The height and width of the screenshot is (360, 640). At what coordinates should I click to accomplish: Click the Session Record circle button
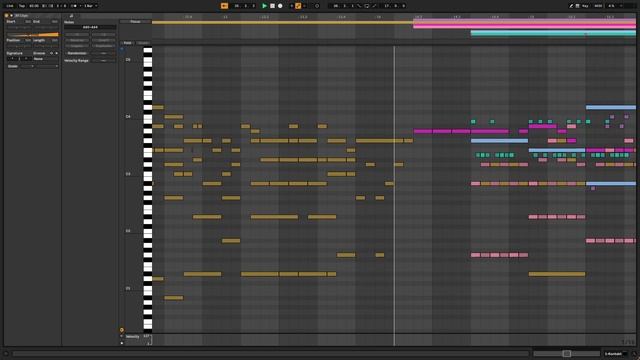pos(317,6)
